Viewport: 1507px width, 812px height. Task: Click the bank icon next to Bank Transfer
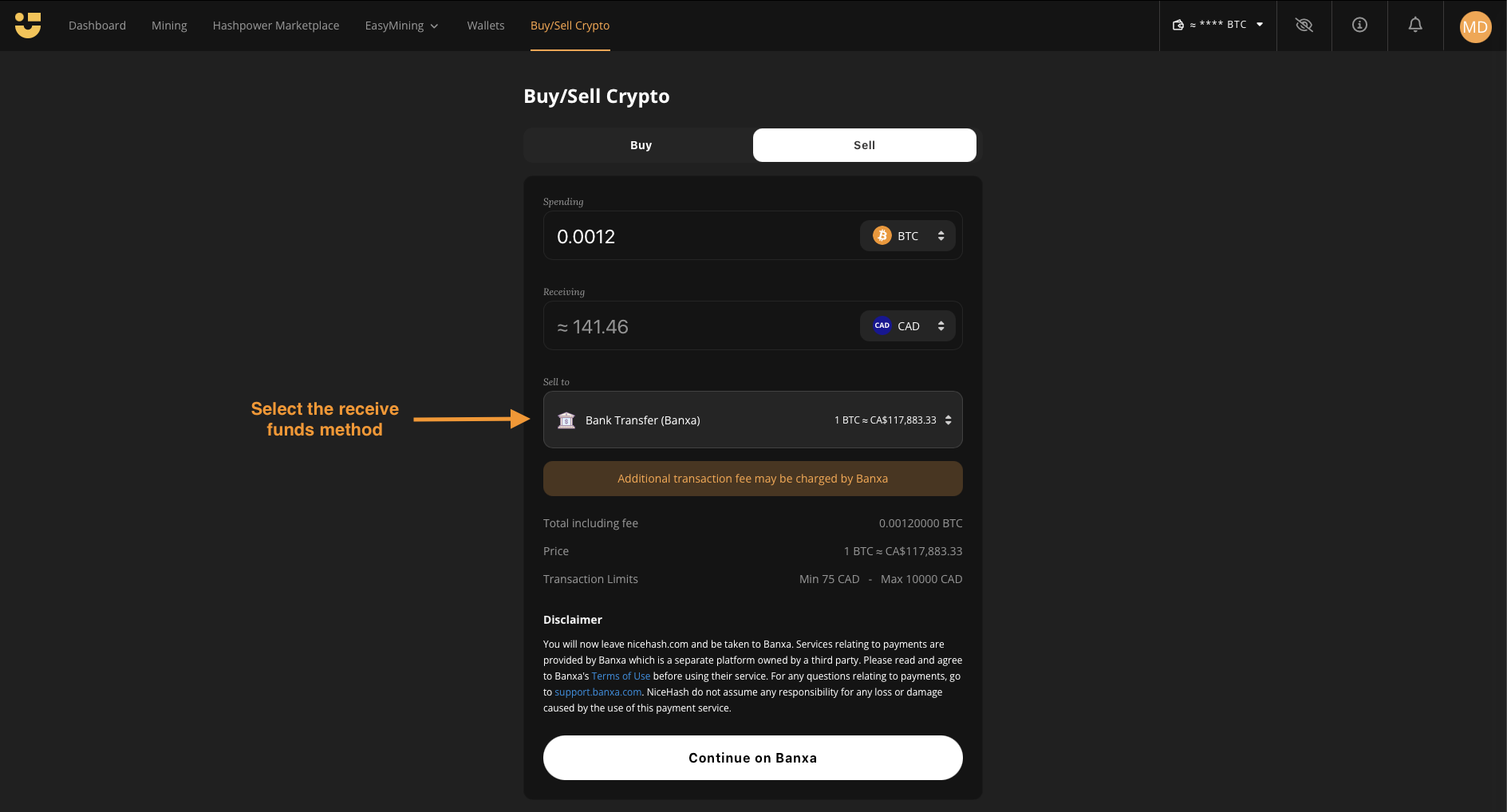coord(566,420)
